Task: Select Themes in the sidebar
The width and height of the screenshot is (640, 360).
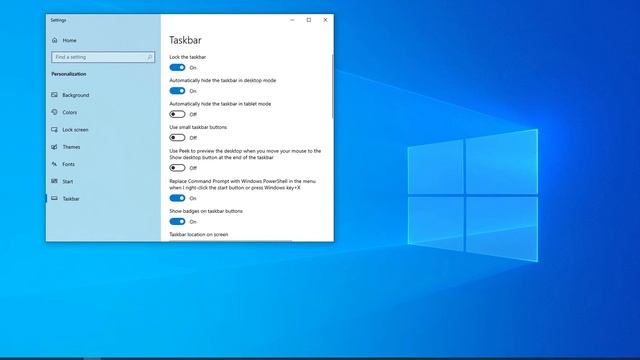Action: tap(103, 147)
